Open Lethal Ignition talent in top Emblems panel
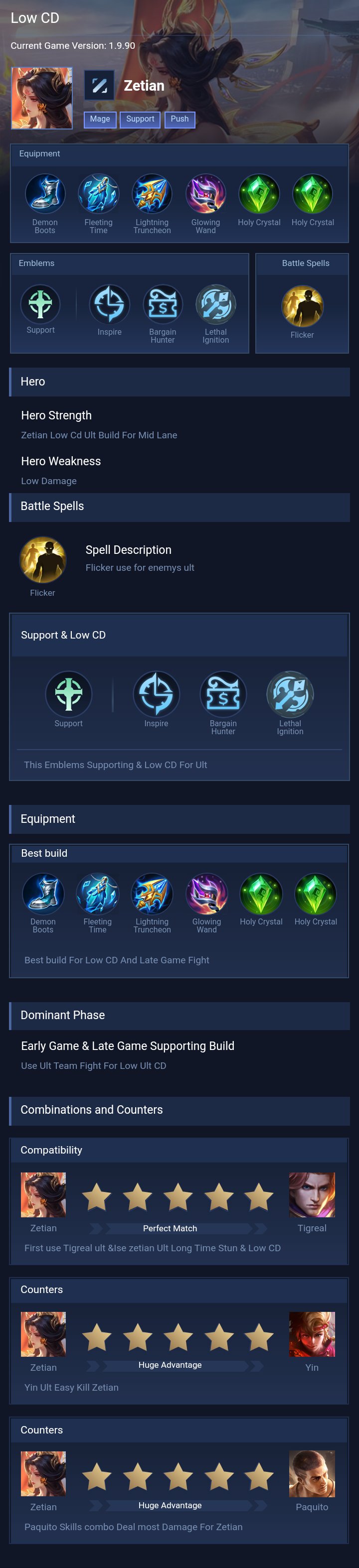This screenshot has height=1568, width=359. [216, 304]
